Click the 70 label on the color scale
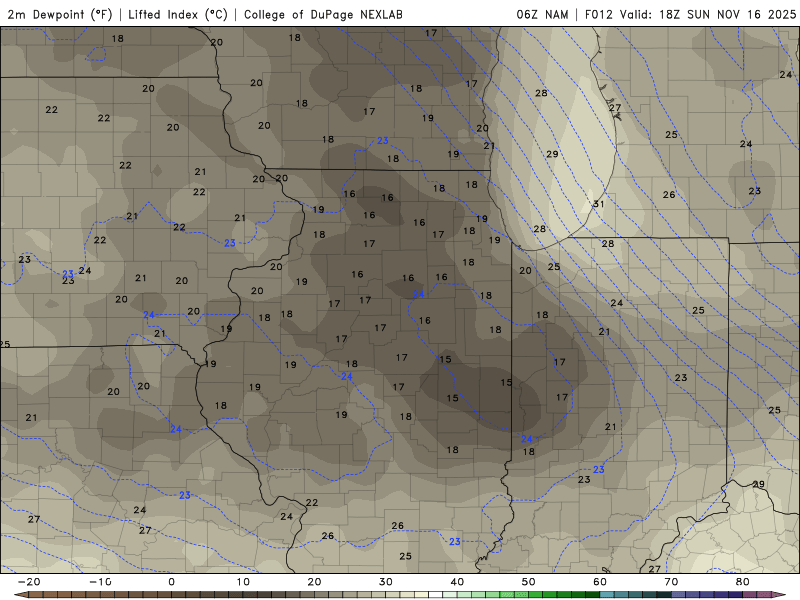 click(x=671, y=582)
